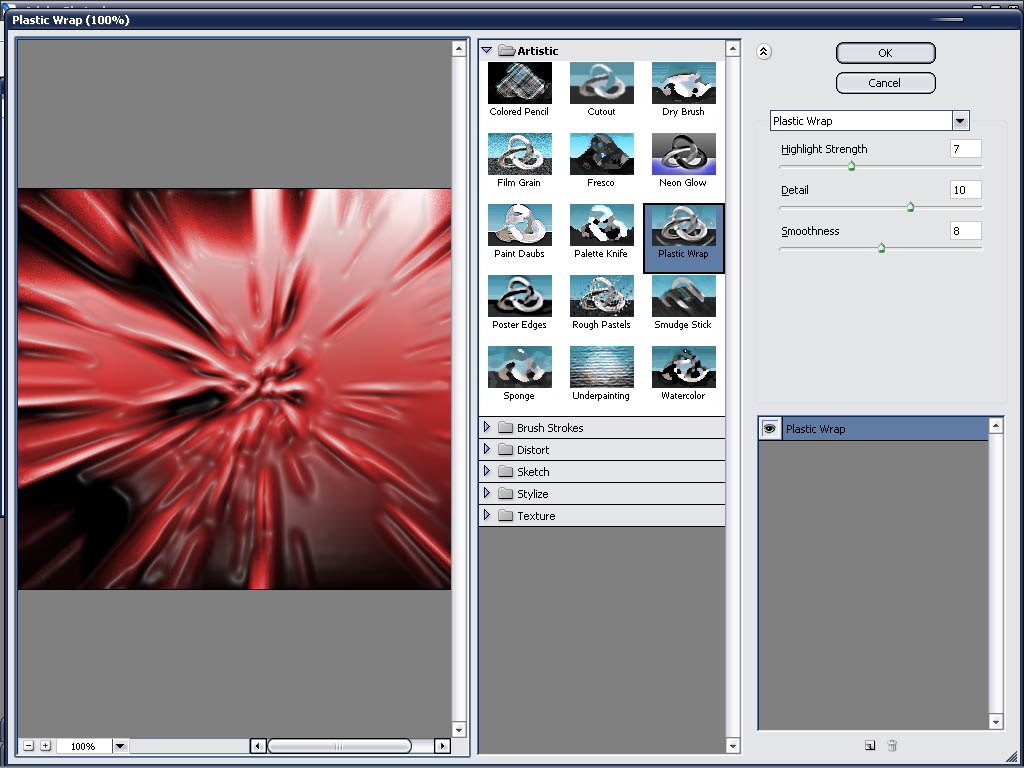The height and width of the screenshot is (768, 1024).
Task: Collapse the Artistic filter folder
Action: pos(487,50)
